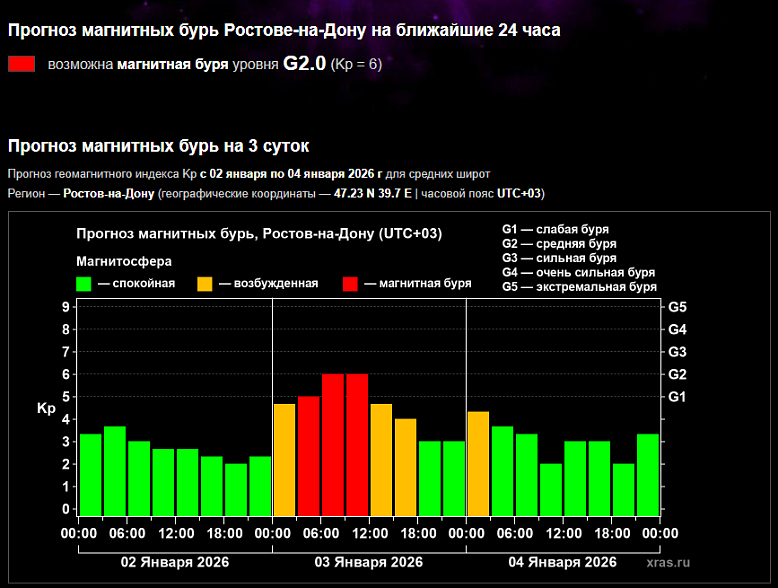Click the green 'спокойная' legend swatch
The image size is (778, 588).
[84, 284]
